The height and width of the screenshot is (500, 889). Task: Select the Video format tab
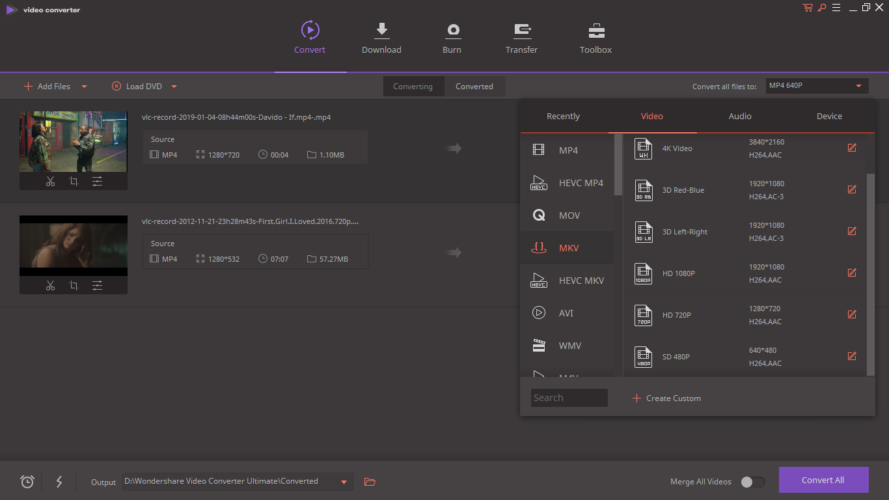(652, 116)
